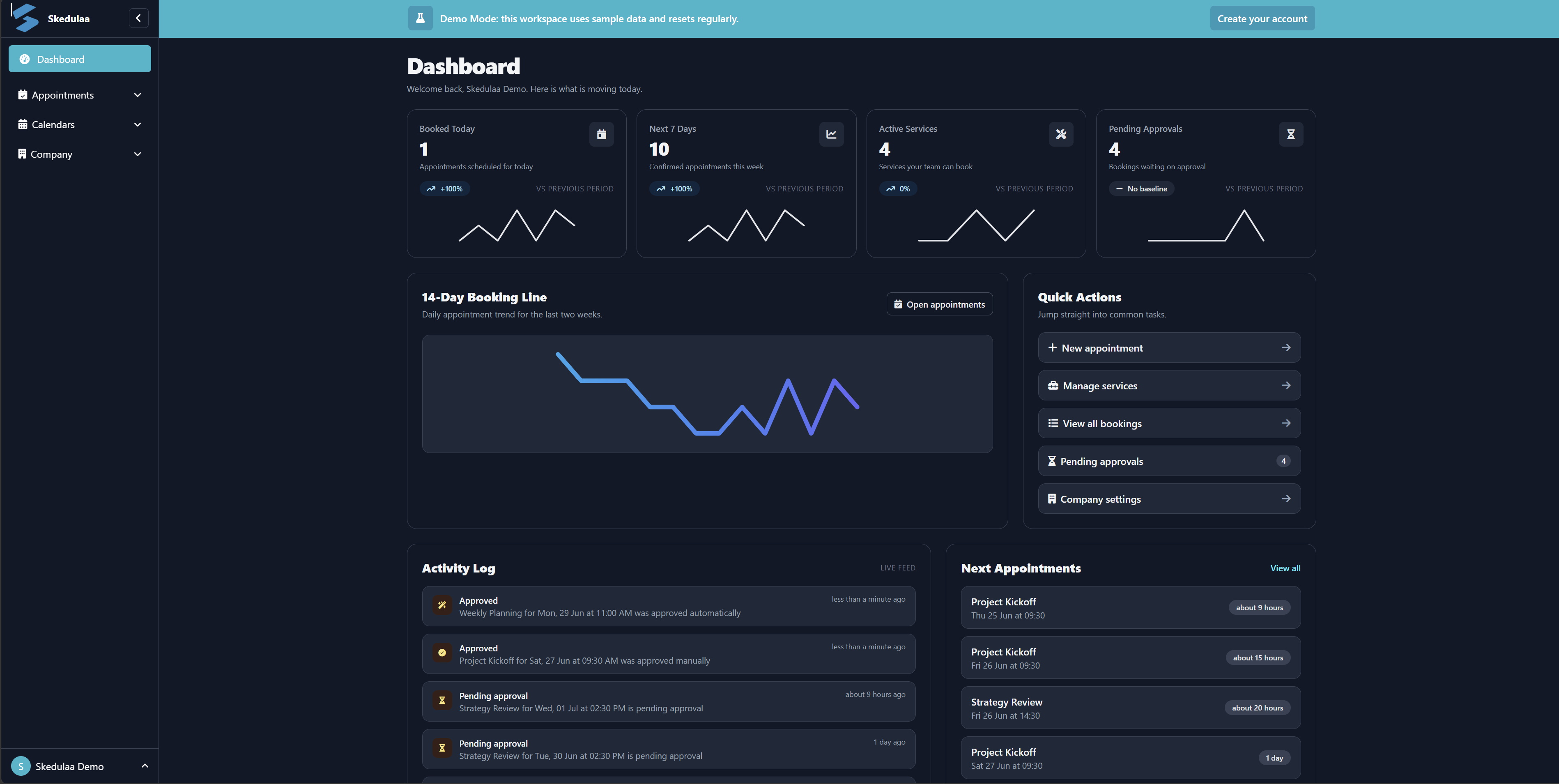1559x784 pixels.
Task: Click the Next 7 Days chart icon
Action: (x=832, y=134)
